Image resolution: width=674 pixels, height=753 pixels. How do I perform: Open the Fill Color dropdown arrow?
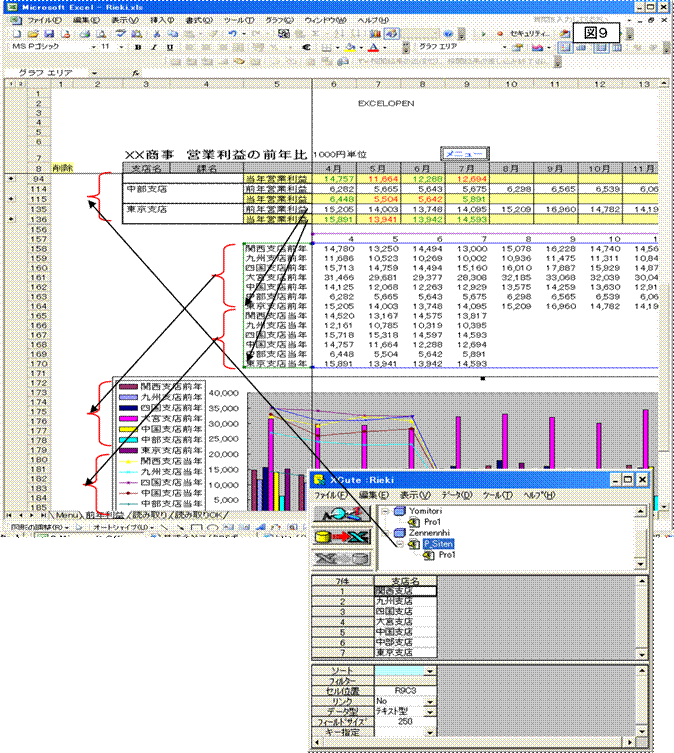(361, 48)
